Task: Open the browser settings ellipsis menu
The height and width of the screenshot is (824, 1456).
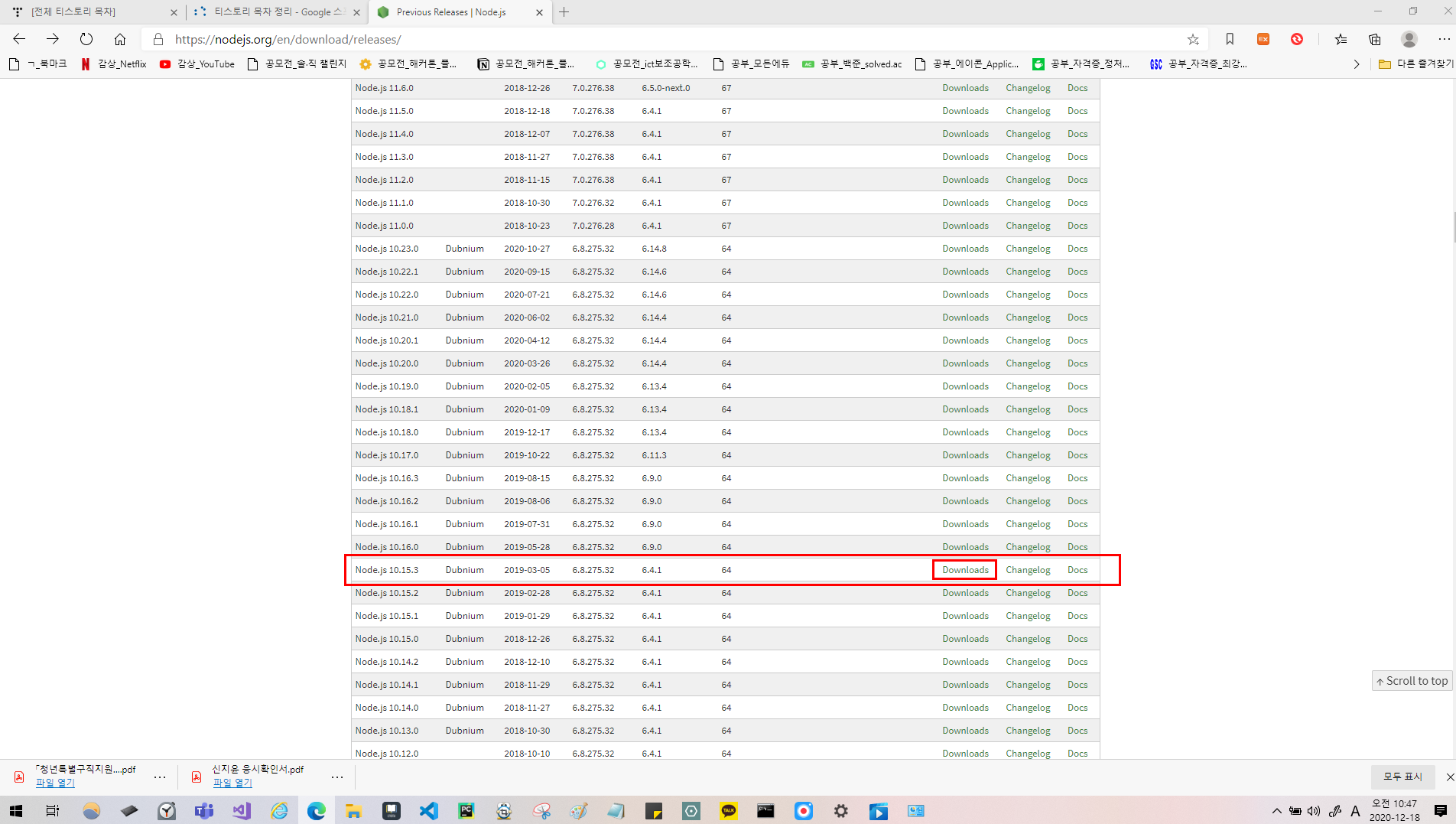Action: pos(1444,39)
